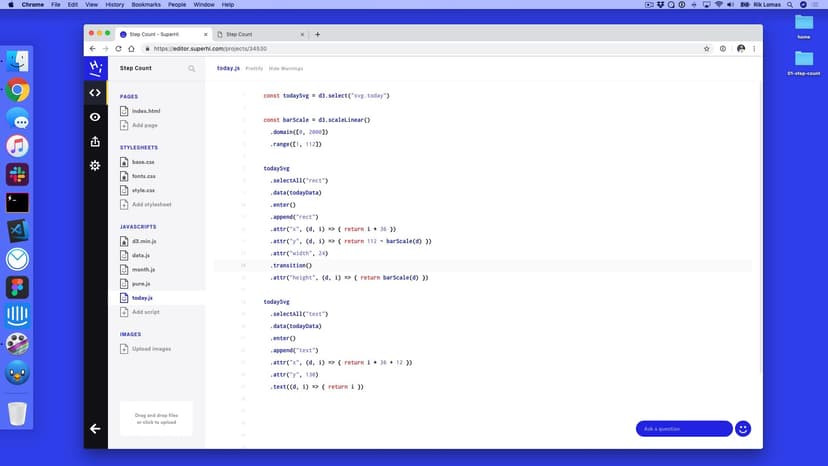Image resolution: width=828 pixels, height=466 pixels.
Task: Open the Chrome profile avatar menu
Action: pyautogui.click(x=741, y=48)
